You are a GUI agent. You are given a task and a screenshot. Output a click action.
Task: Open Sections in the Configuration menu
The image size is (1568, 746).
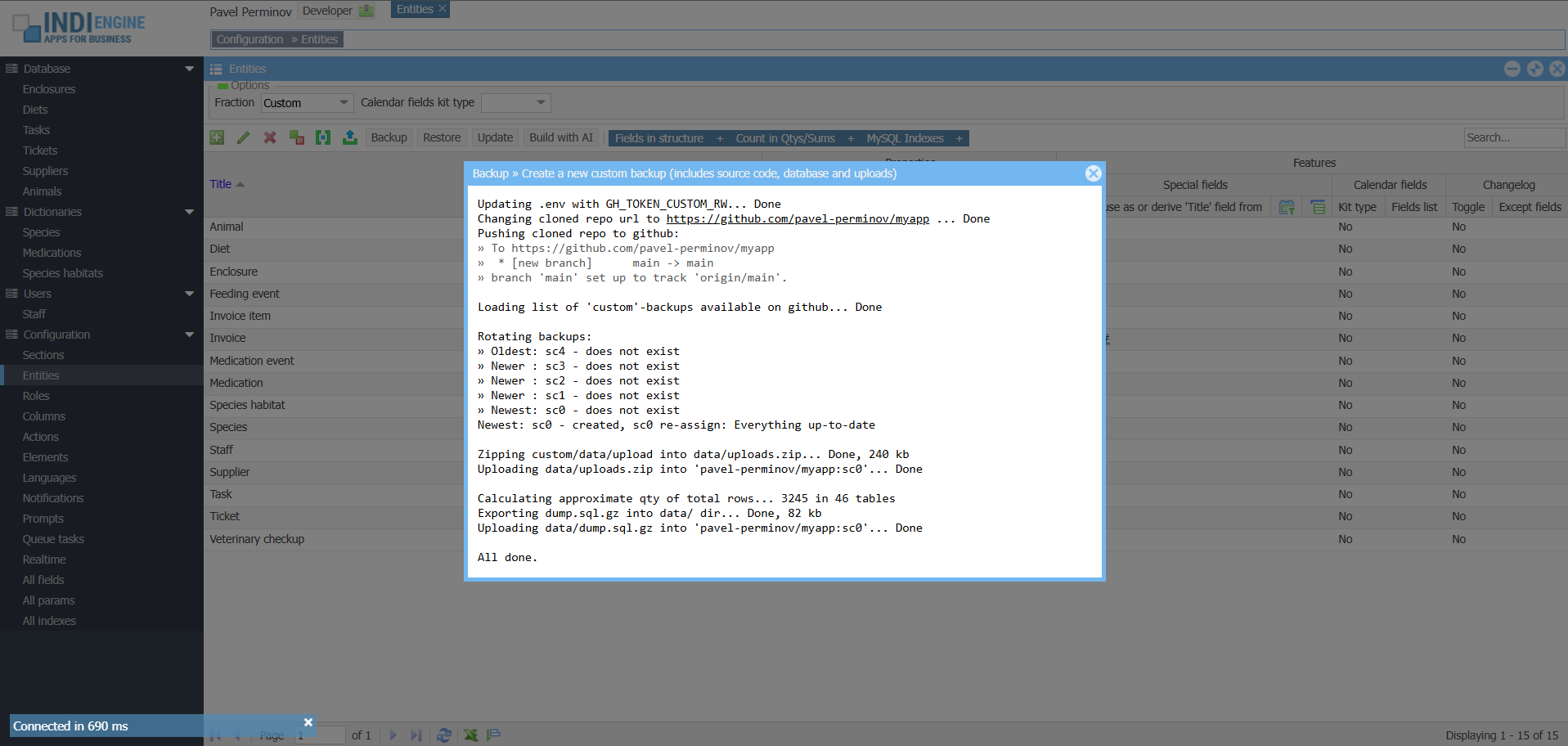coord(43,355)
